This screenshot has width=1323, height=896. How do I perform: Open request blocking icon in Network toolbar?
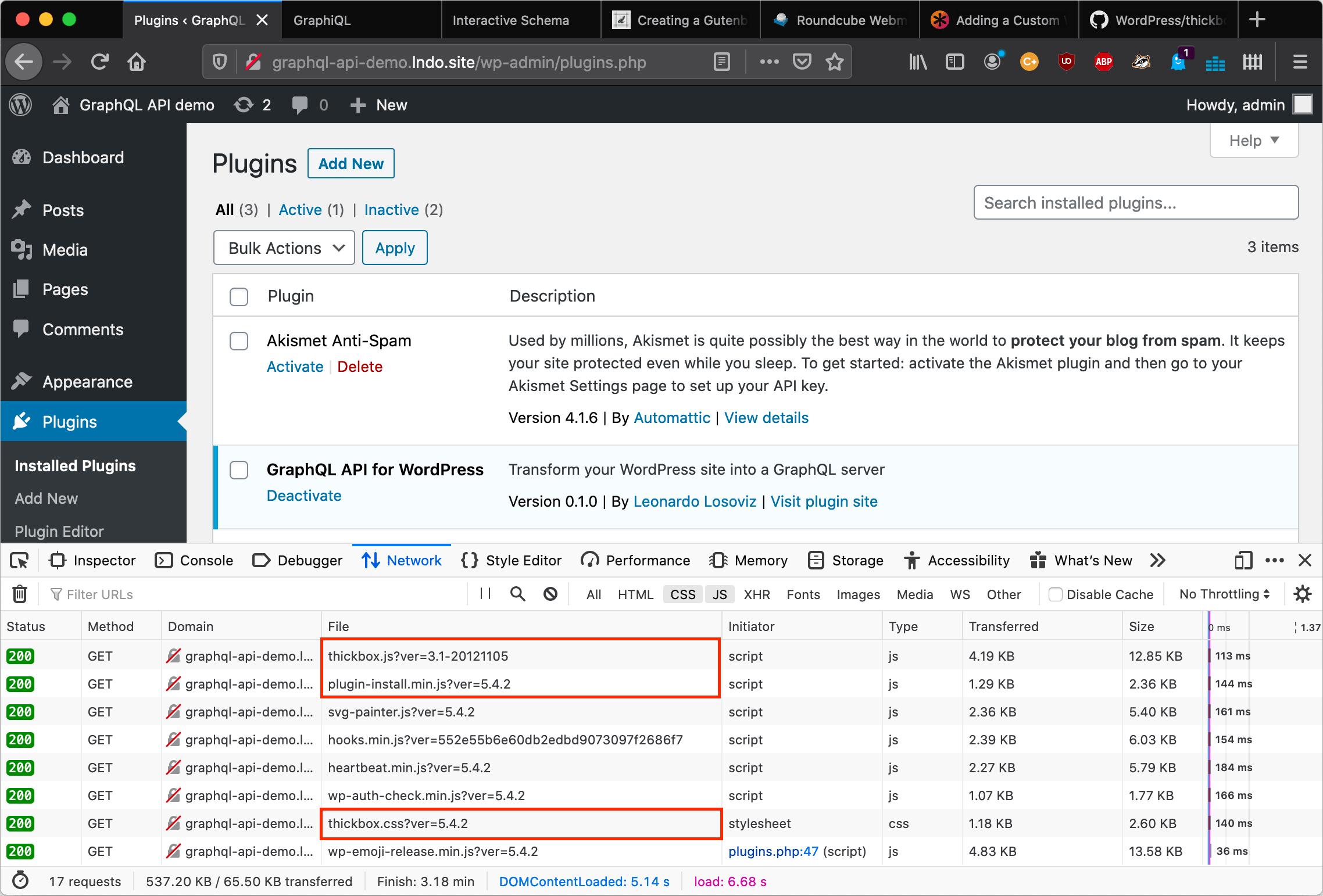coord(550,594)
